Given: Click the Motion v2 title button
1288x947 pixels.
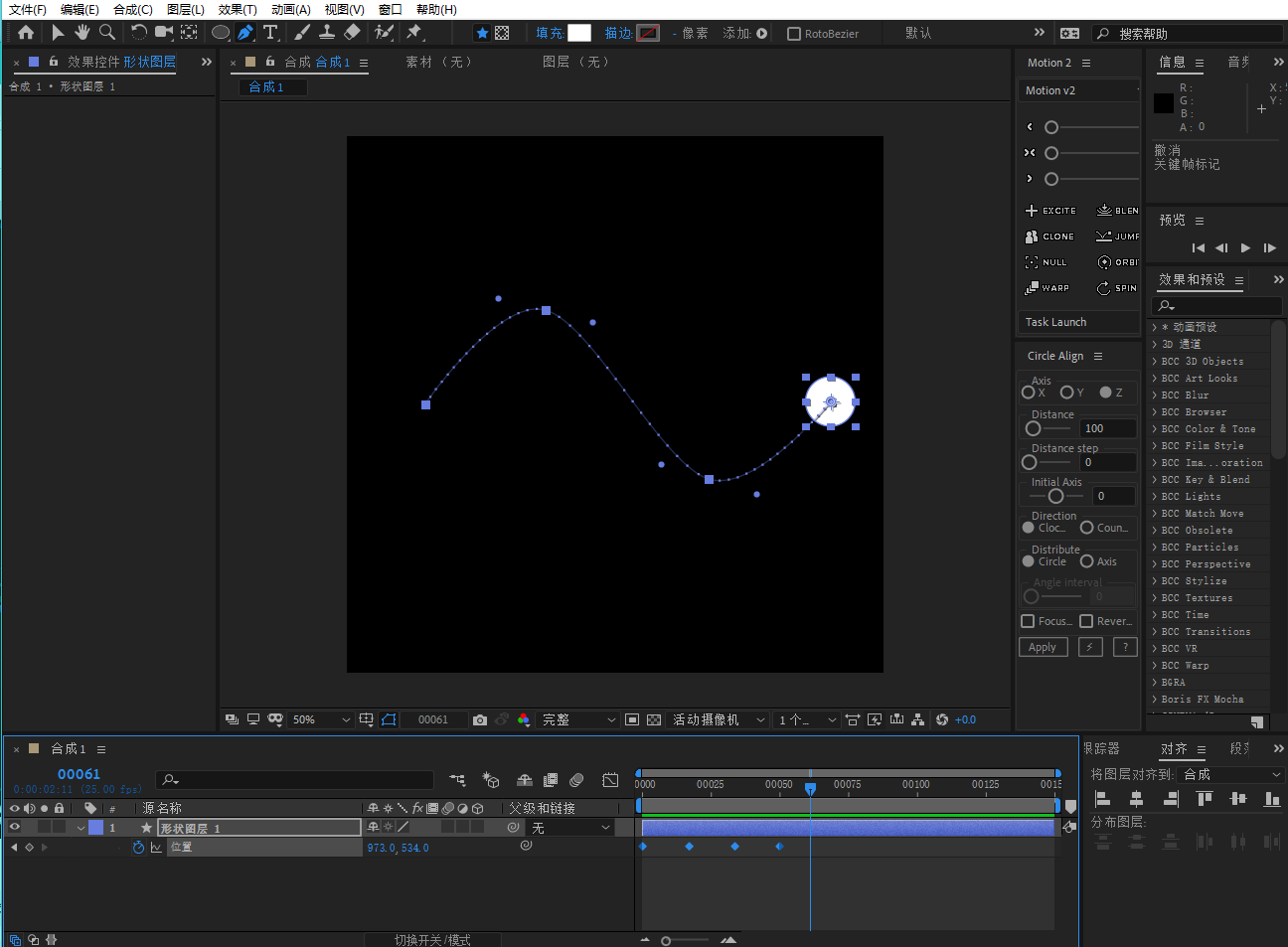Looking at the screenshot, I should (1078, 90).
